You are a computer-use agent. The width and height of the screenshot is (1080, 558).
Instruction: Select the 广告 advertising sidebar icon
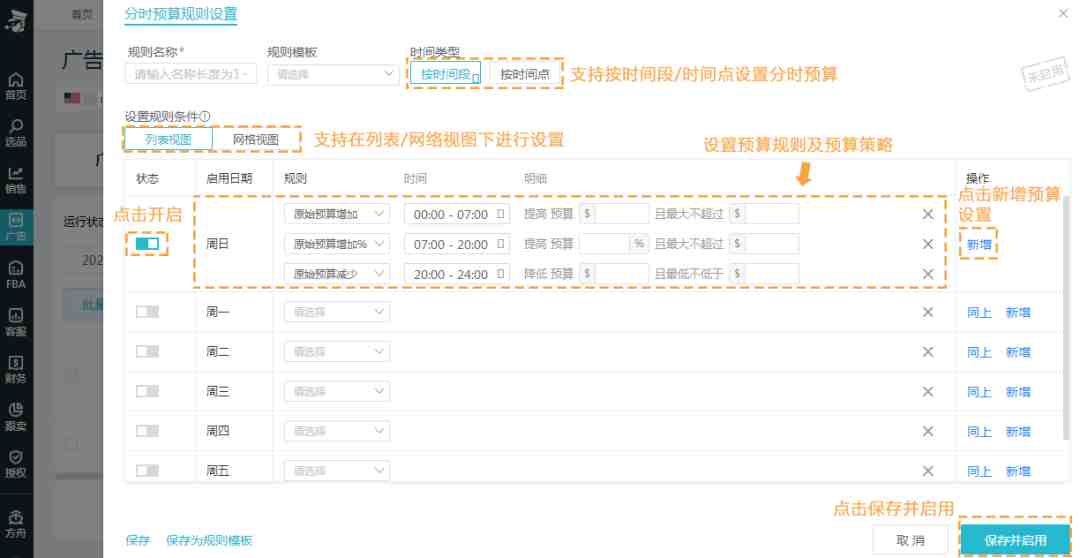coord(15,227)
